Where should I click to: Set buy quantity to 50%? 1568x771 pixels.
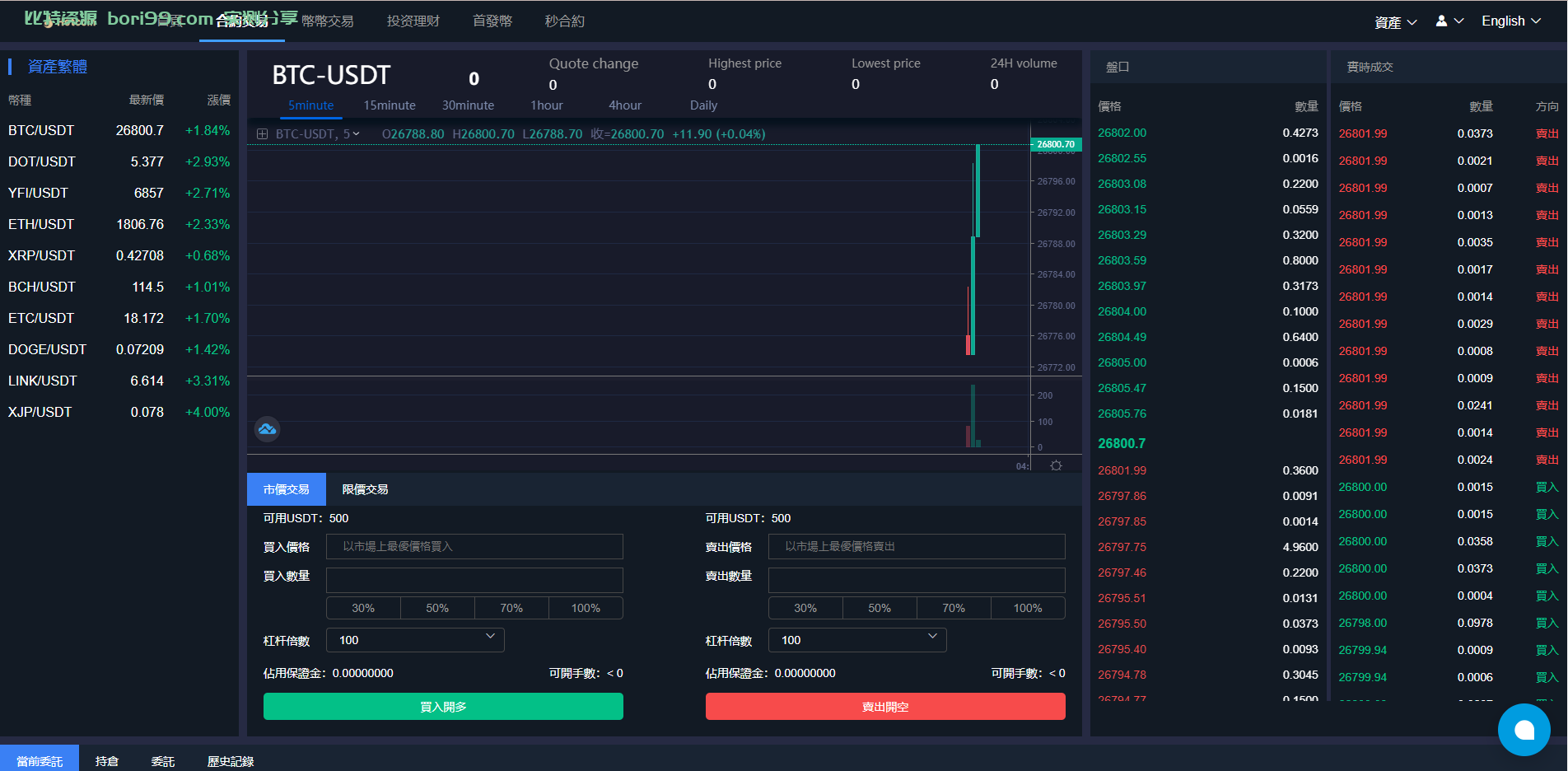[437, 608]
